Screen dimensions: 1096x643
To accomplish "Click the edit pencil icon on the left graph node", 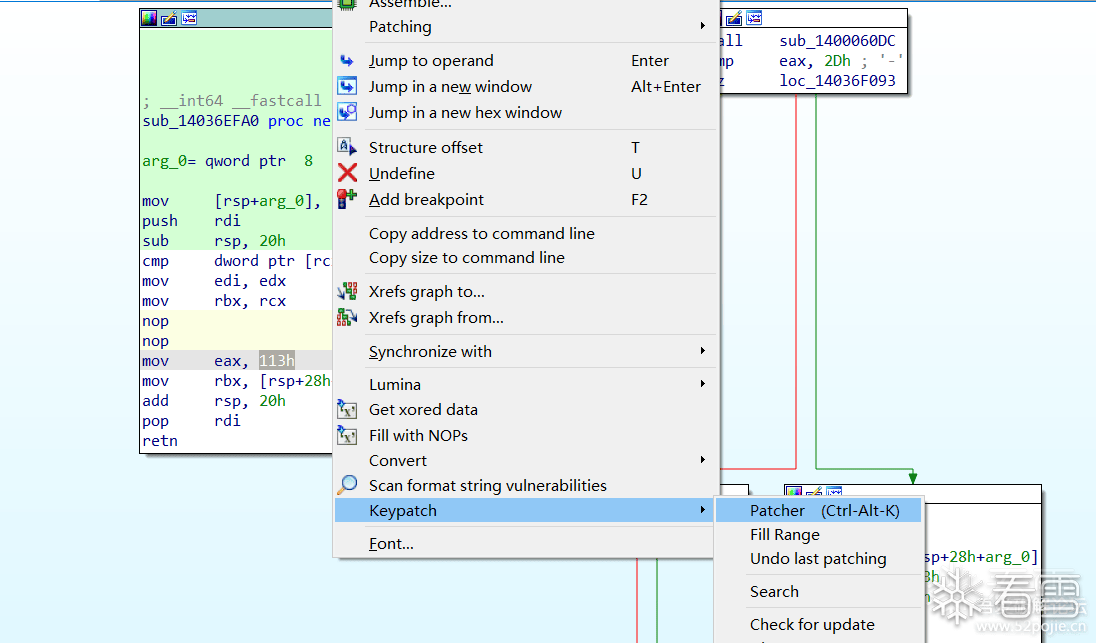I will point(169,18).
